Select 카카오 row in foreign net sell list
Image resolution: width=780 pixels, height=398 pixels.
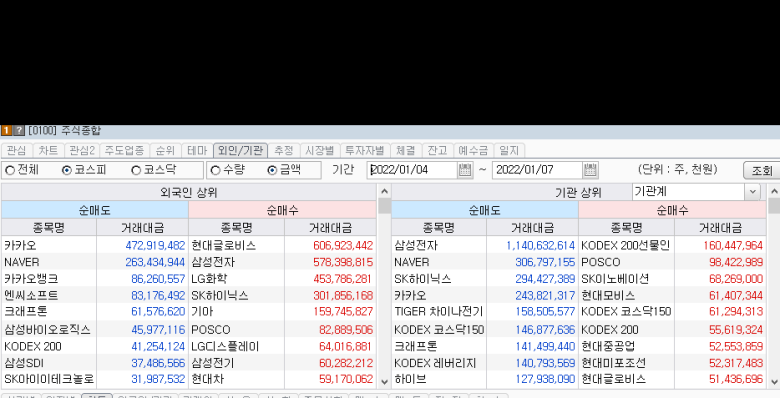coord(95,245)
